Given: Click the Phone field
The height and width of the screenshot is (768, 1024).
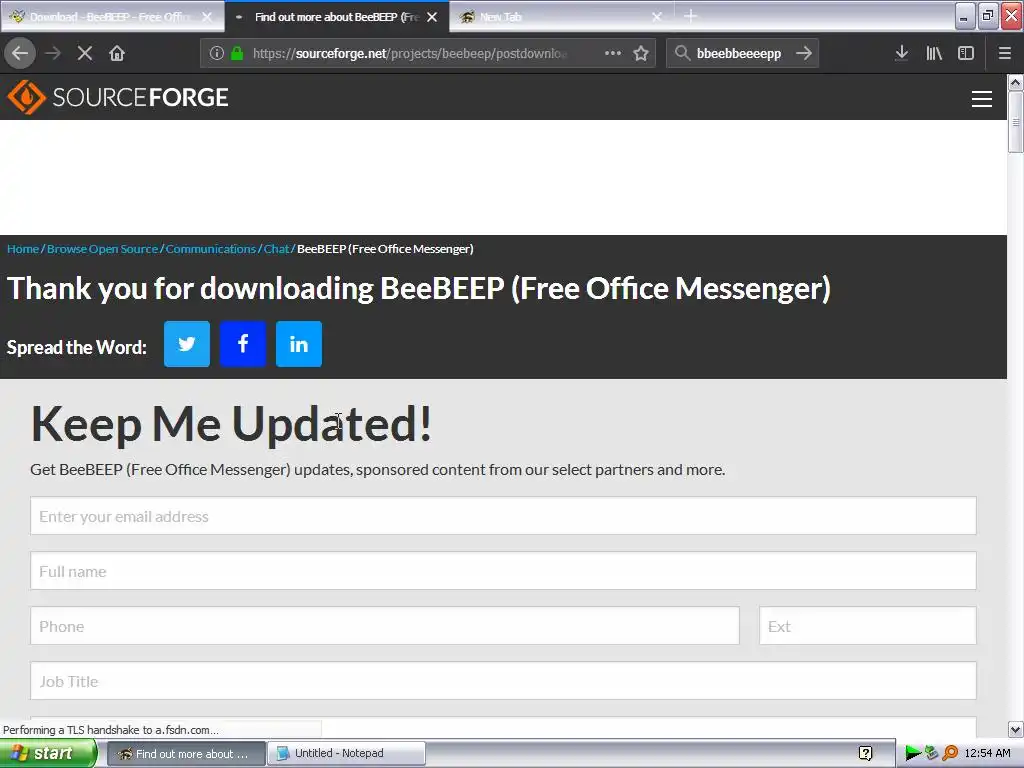Looking at the screenshot, I should tap(385, 626).
